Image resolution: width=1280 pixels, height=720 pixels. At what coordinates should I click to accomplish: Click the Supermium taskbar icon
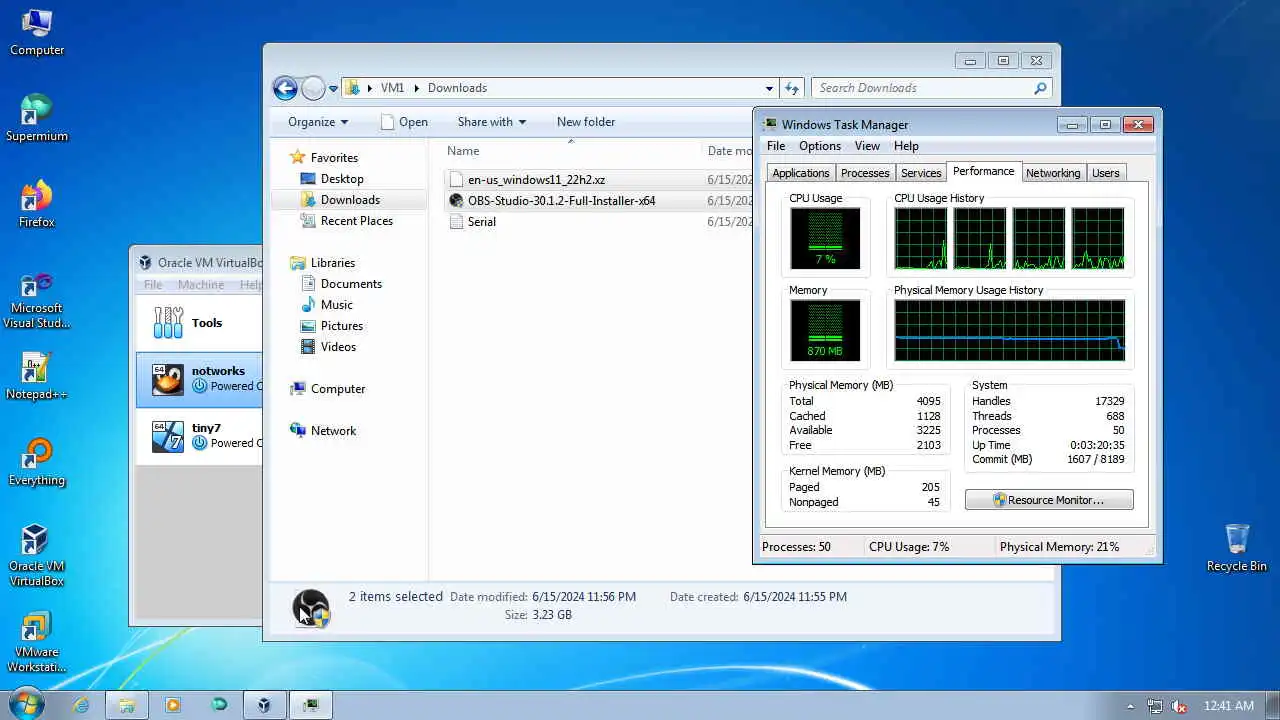click(219, 705)
